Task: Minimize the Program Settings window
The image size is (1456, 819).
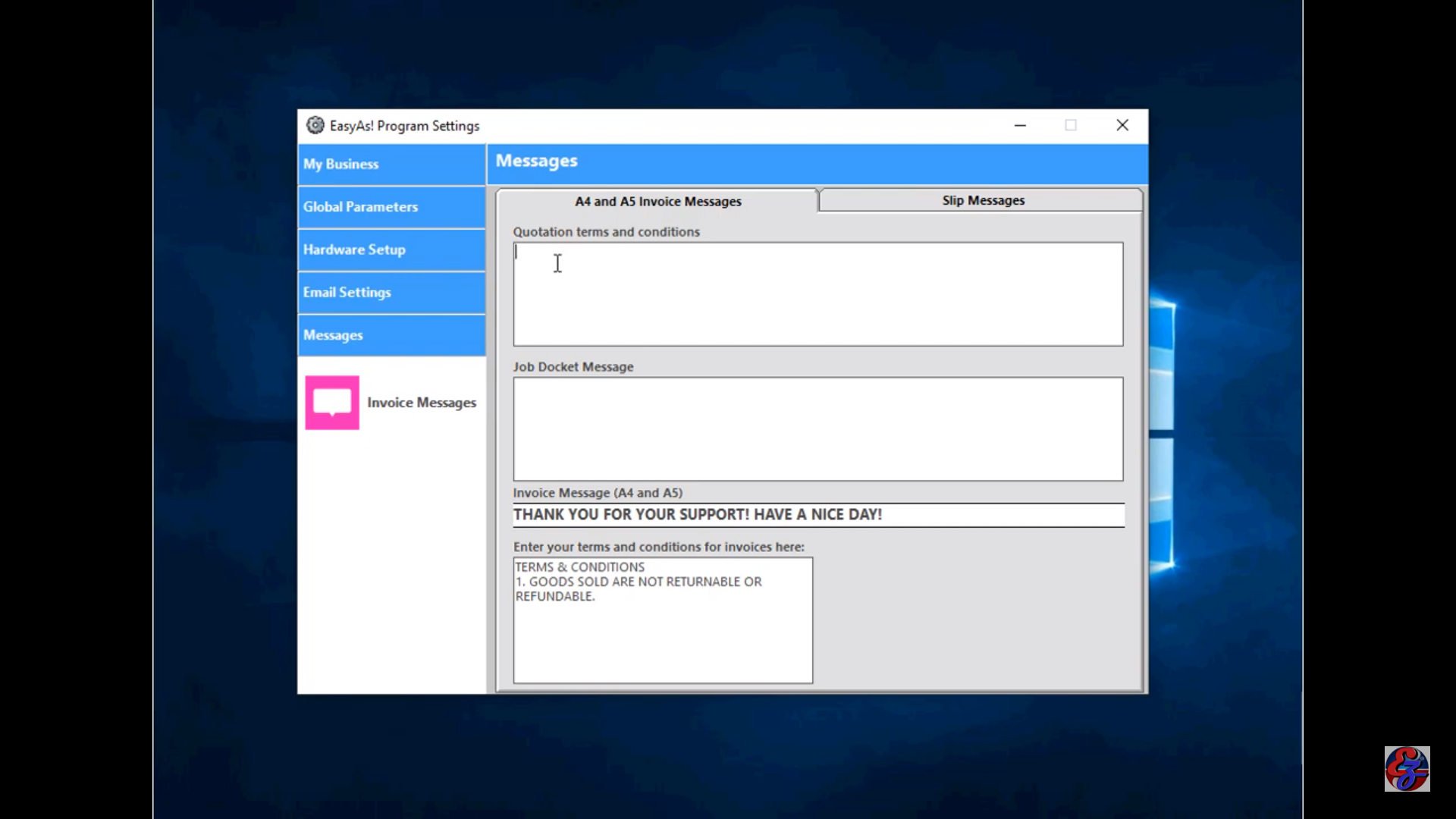Action: (1020, 125)
